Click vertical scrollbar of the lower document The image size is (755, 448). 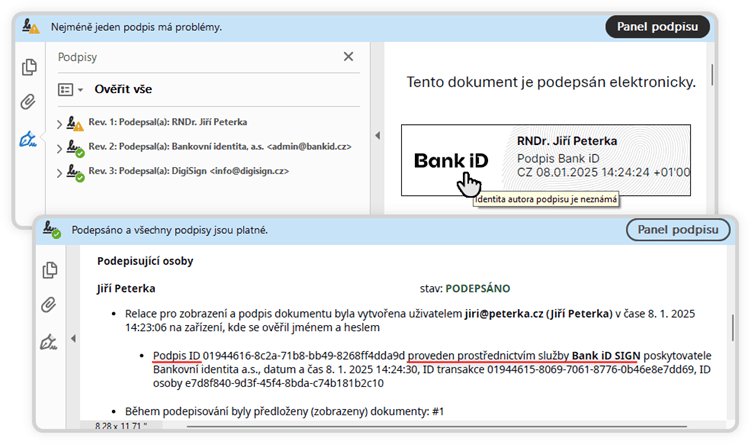tap(733, 328)
